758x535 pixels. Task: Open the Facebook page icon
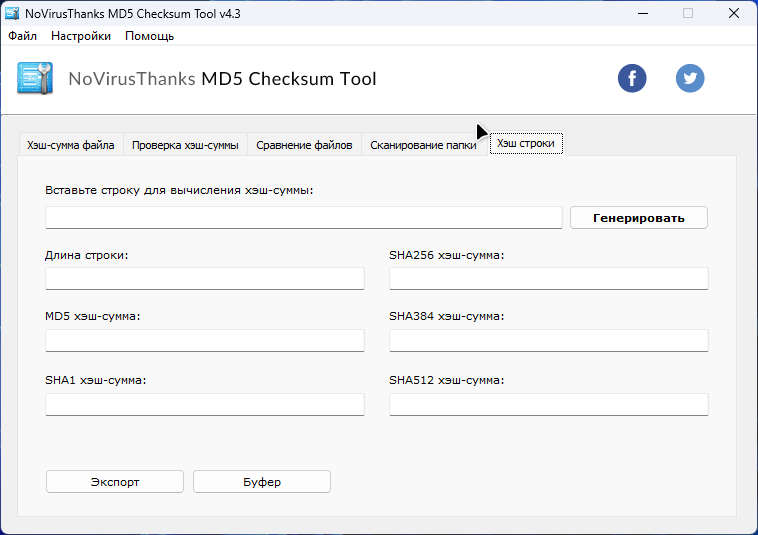[x=632, y=78]
